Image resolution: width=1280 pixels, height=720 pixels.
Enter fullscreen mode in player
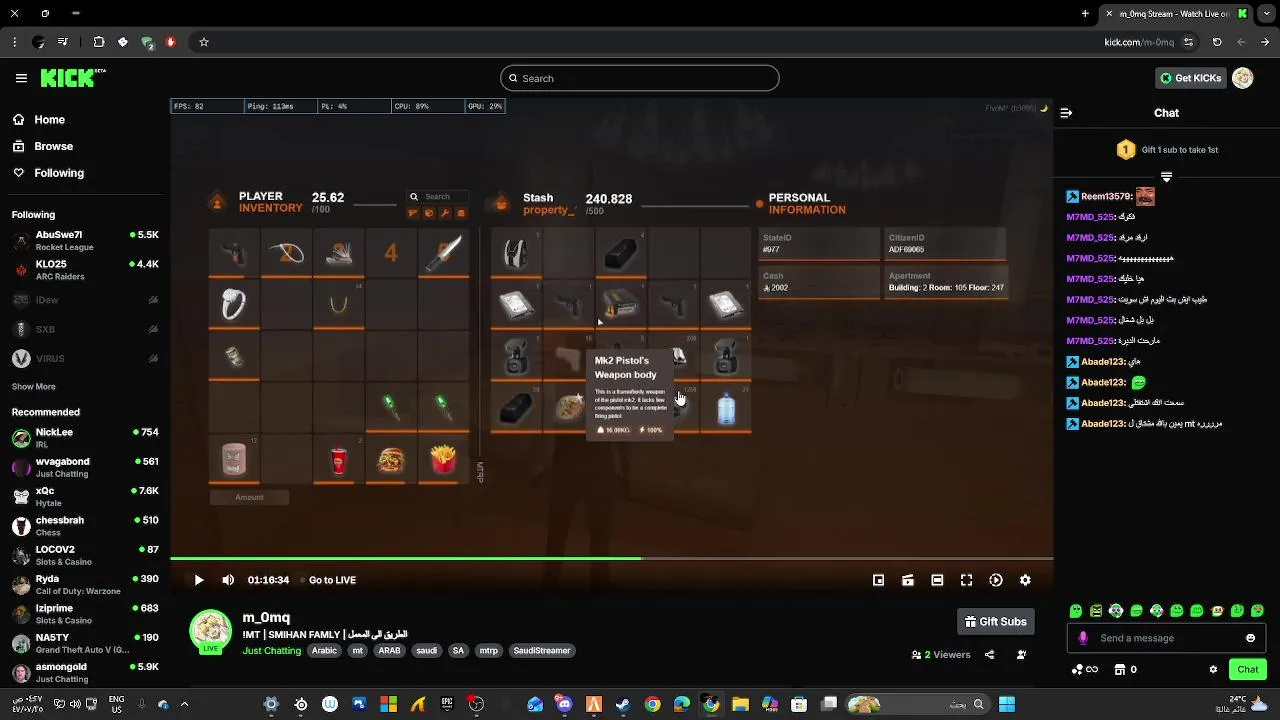[x=967, y=580]
